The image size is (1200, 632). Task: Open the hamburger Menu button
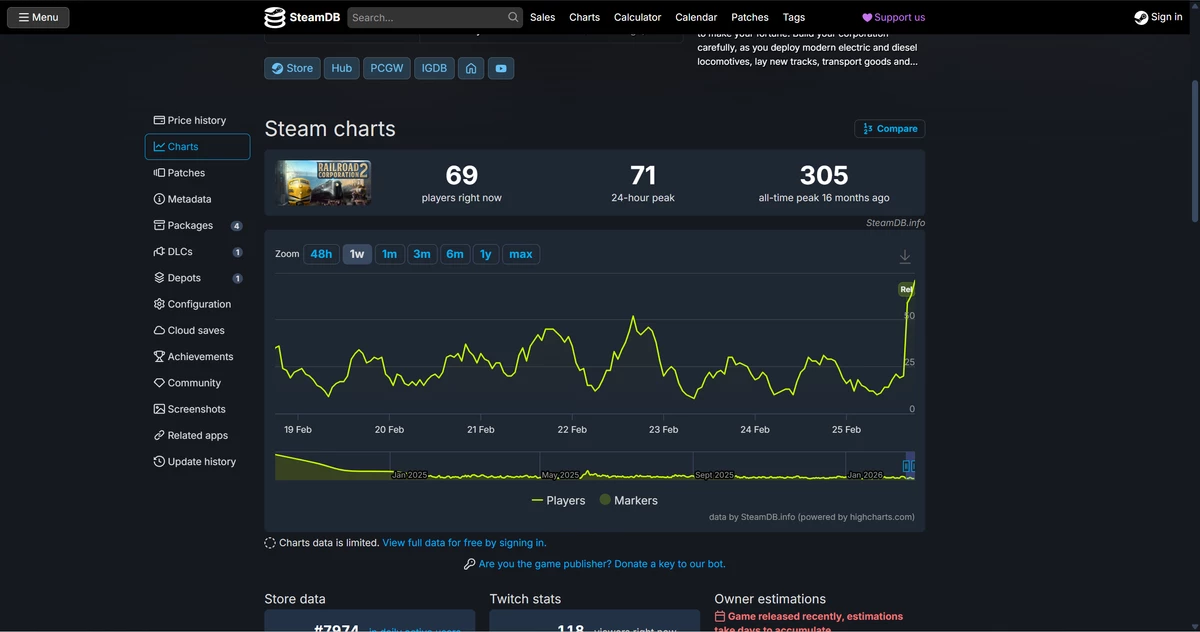coord(38,17)
